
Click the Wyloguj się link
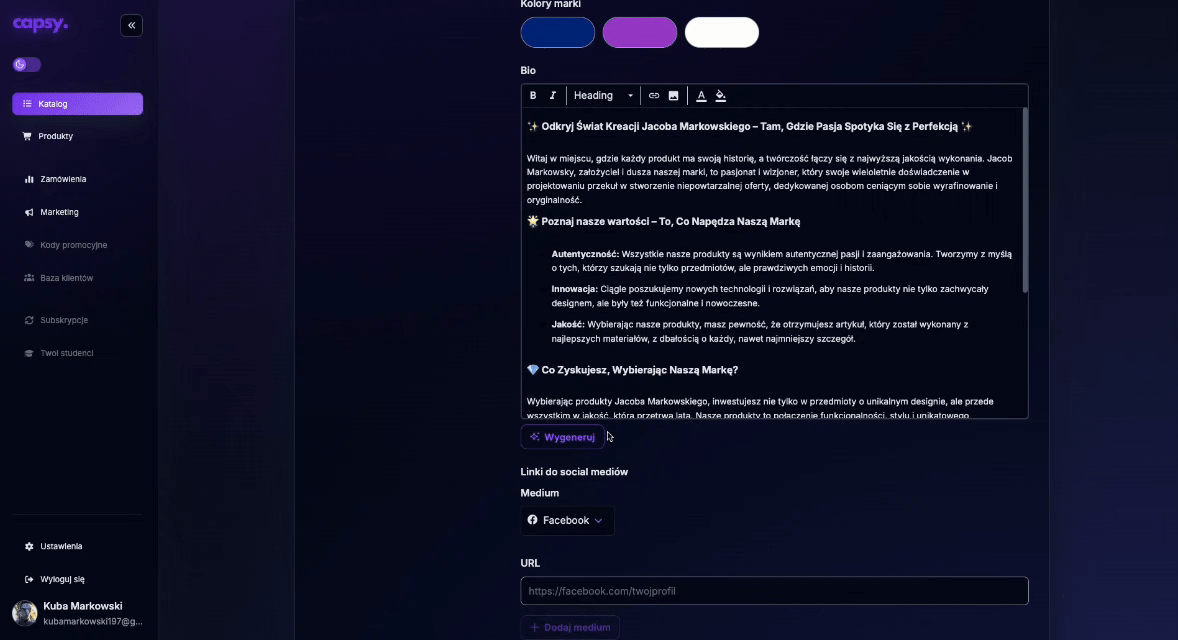[x=62, y=579]
